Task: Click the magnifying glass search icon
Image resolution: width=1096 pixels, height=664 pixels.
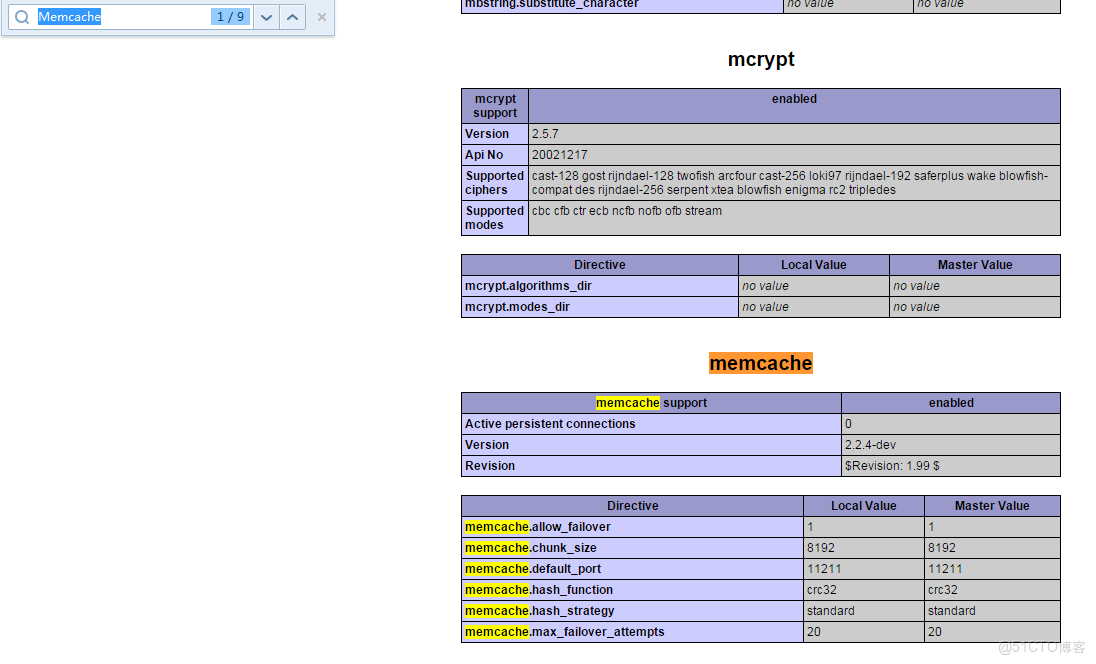Action: [21, 17]
